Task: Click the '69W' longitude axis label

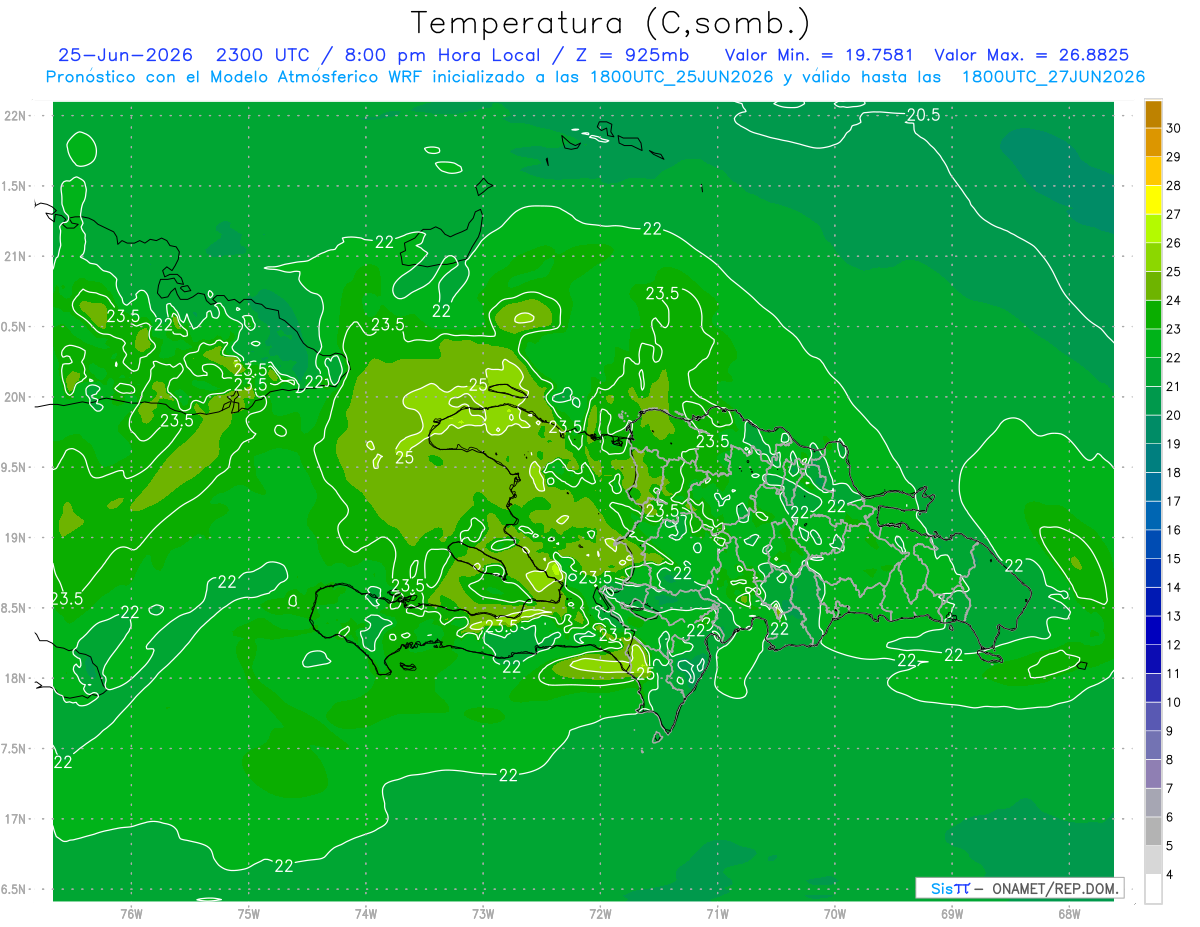Action: (951, 913)
